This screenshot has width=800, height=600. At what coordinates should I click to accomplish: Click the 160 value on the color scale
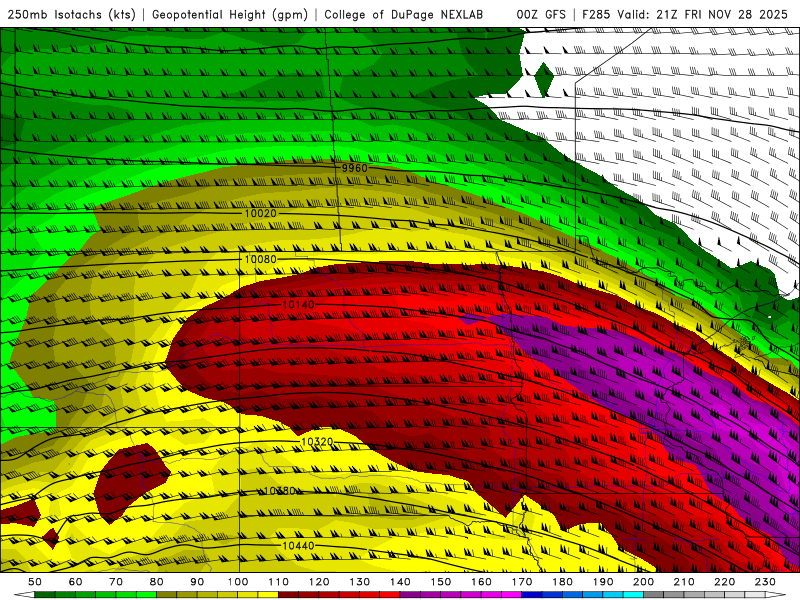[x=481, y=582]
